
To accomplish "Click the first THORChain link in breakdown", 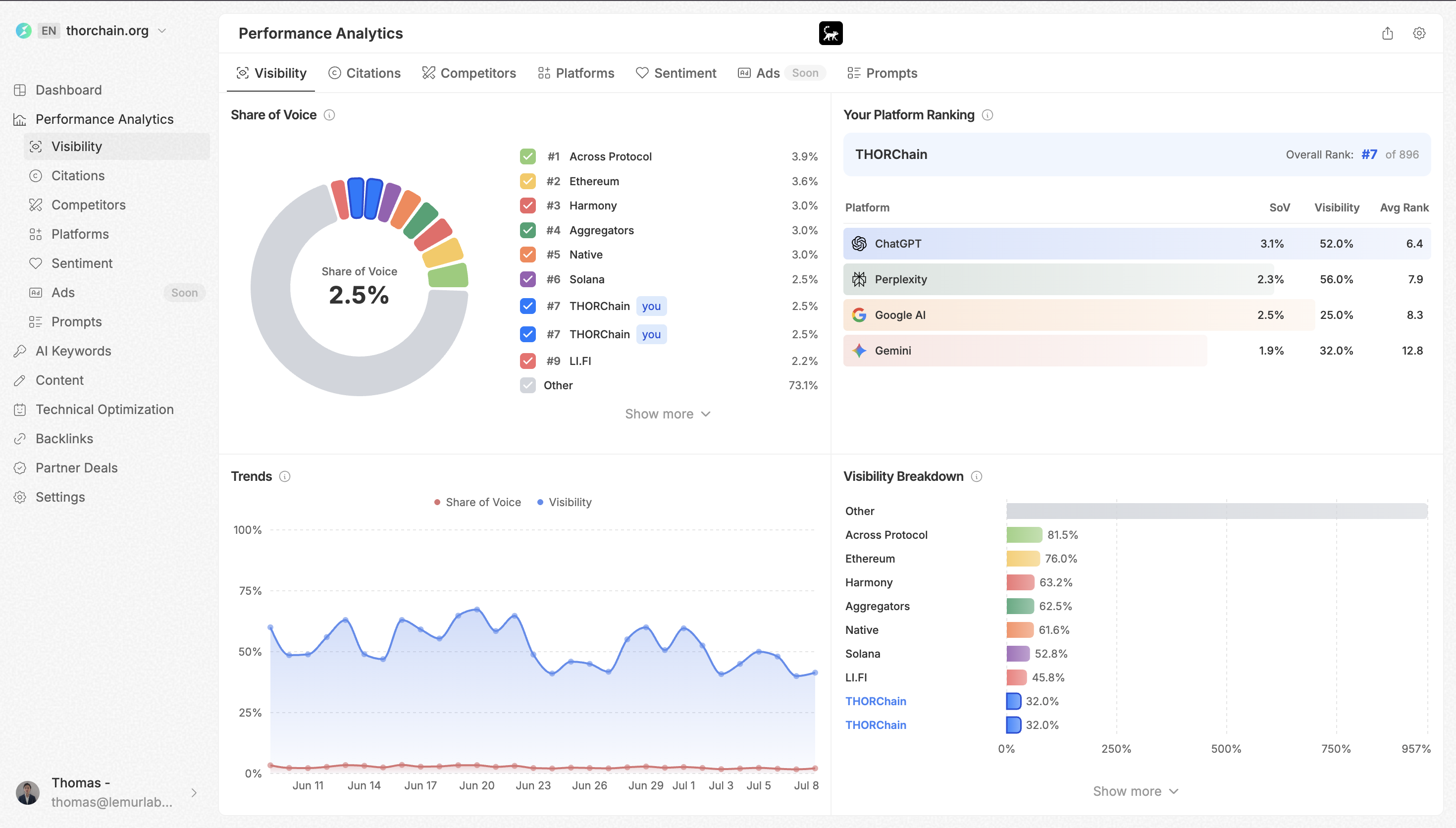I will point(876,701).
